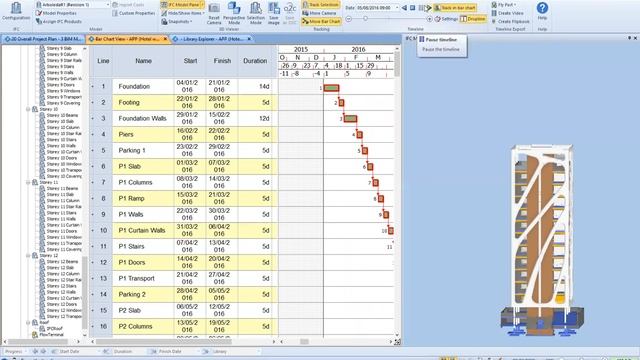
Task: Select the Foundation task row name
Action: pos(134,87)
